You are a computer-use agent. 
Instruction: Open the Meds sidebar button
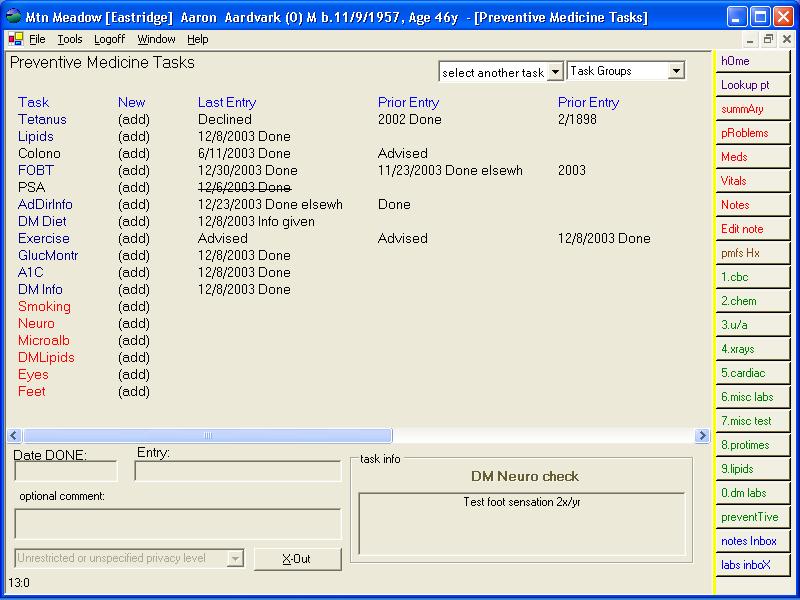click(x=754, y=157)
